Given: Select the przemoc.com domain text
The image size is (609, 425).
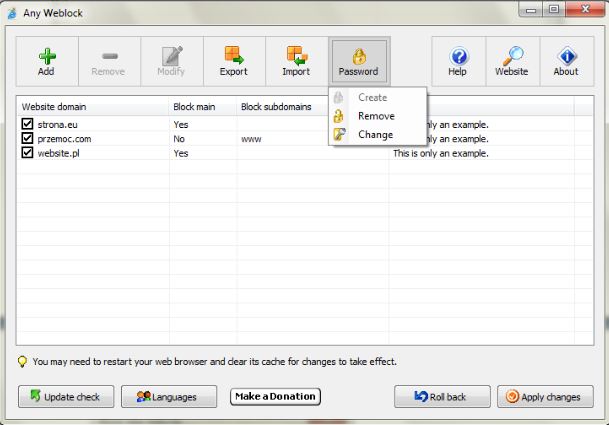Looking at the screenshot, I should tap(64, 139).
